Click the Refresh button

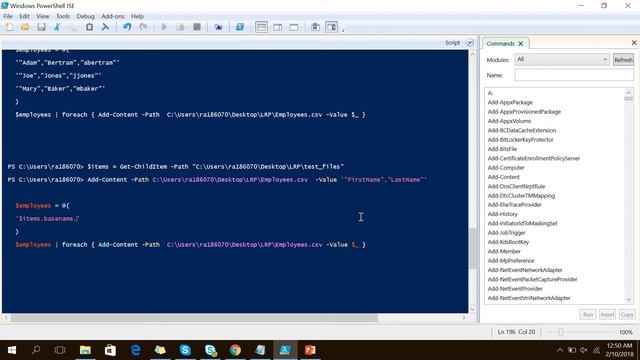coord(623,60)
